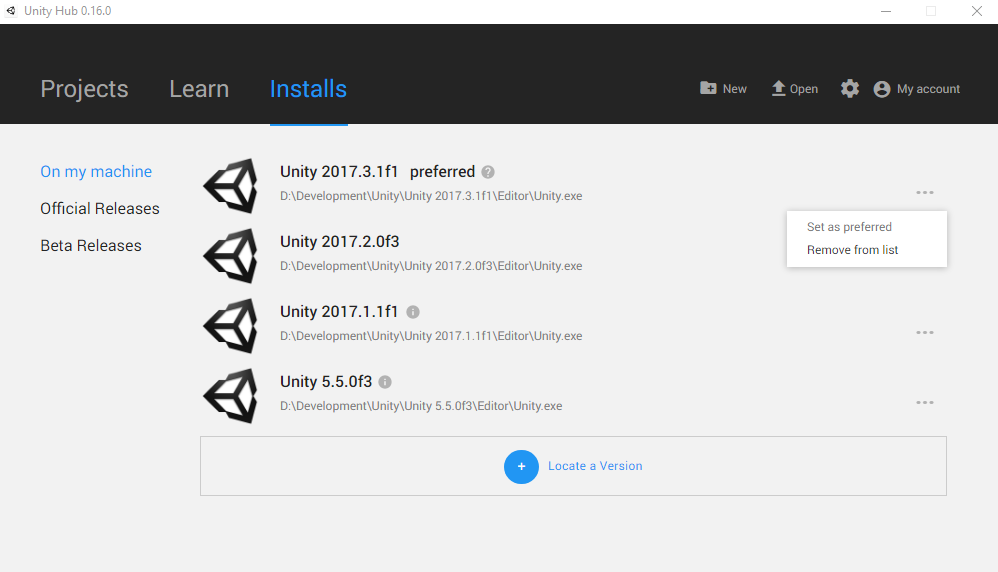The image size is (998, 572).
Task: Click the blue plus circle icon
Action: point(521,466)
